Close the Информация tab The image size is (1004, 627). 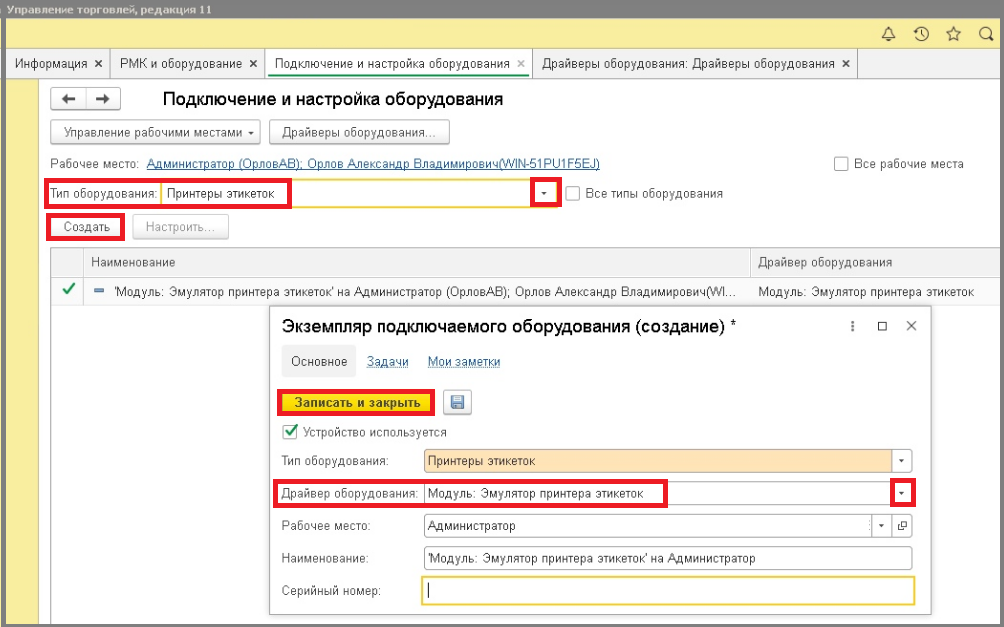[x=98, y=63]
